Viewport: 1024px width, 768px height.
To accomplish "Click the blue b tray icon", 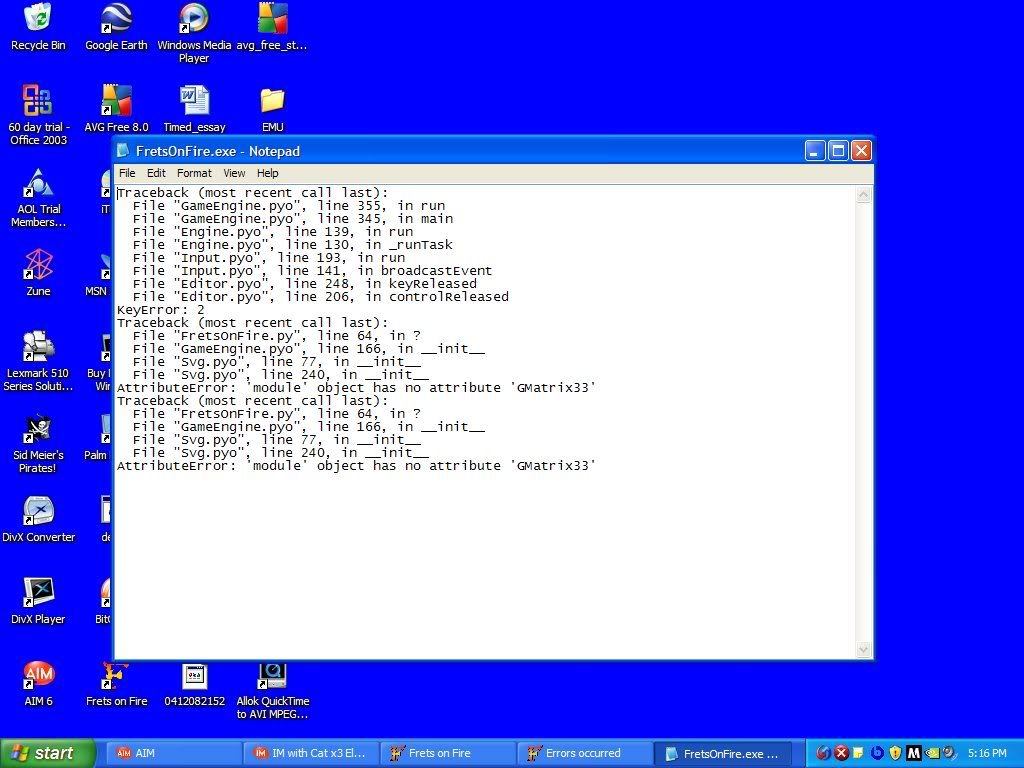I will [x=877, y=753].
